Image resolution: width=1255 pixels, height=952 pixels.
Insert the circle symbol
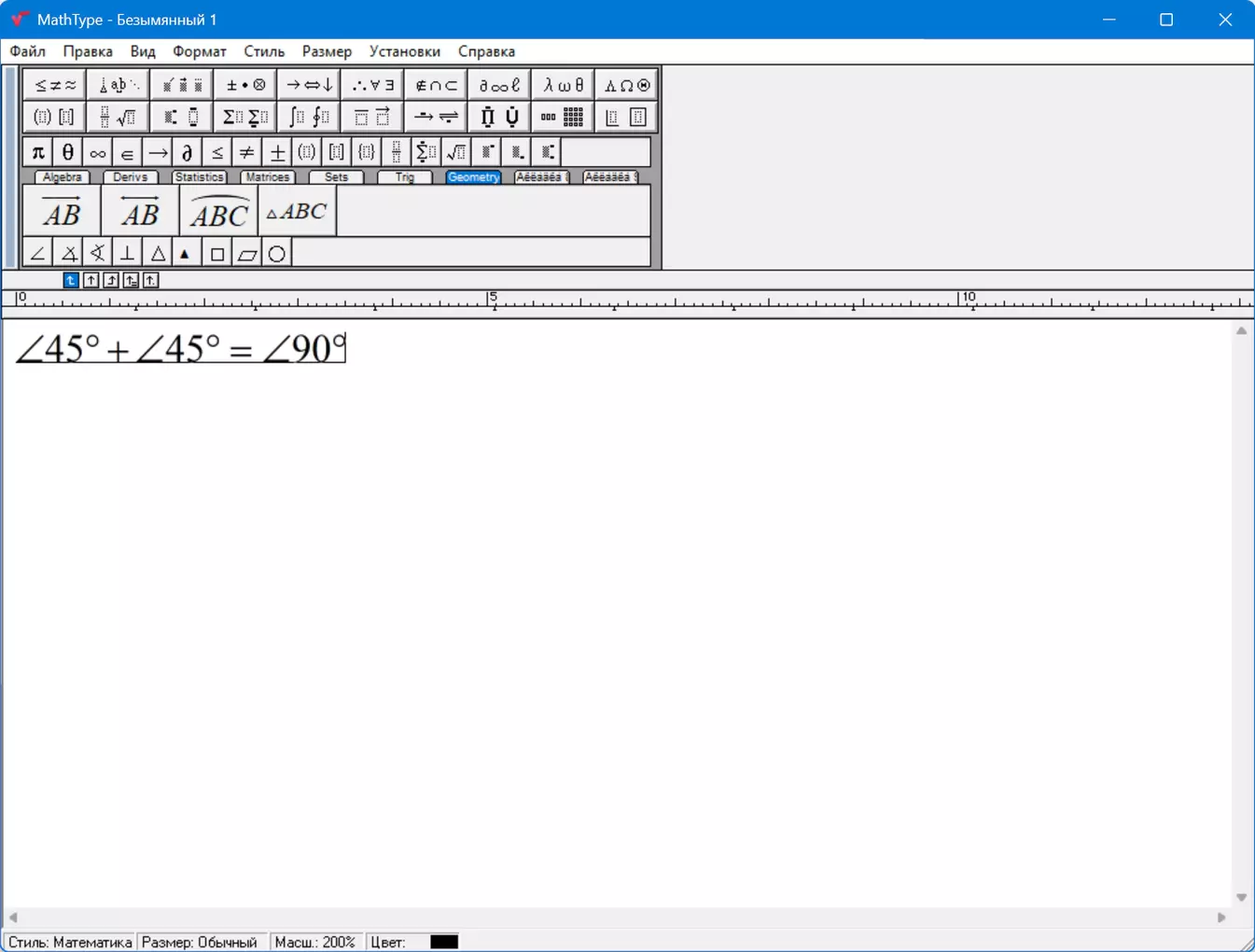click(277, 253)
